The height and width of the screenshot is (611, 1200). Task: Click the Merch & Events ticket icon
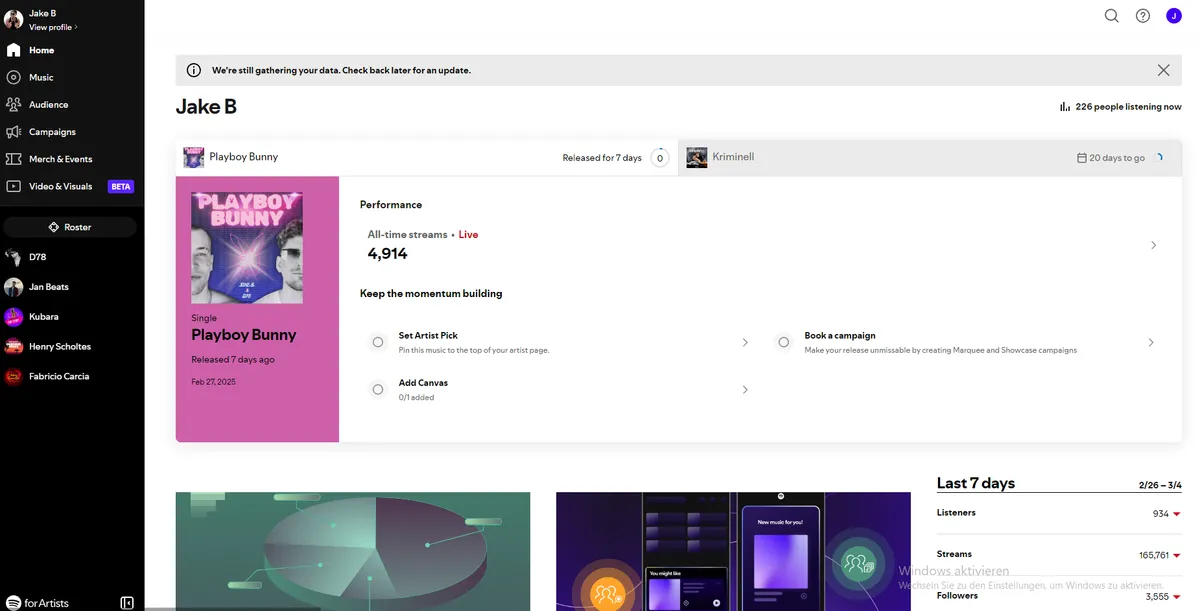(13, 159)
